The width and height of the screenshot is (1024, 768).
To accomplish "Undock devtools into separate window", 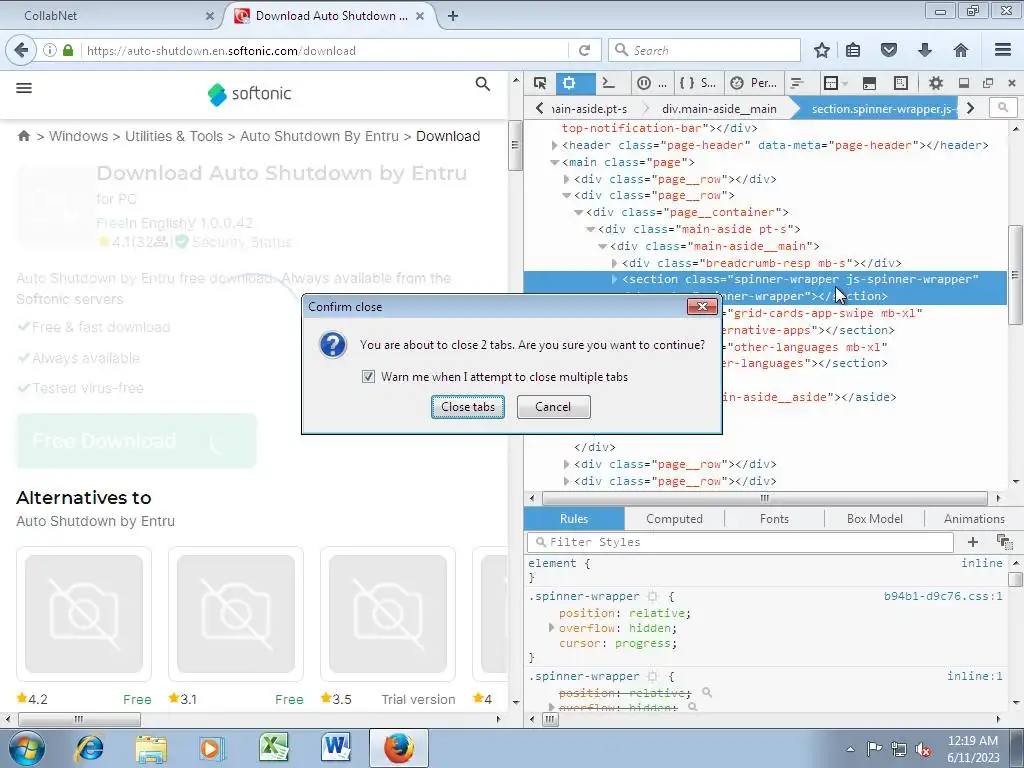I will tap(987, 83).
